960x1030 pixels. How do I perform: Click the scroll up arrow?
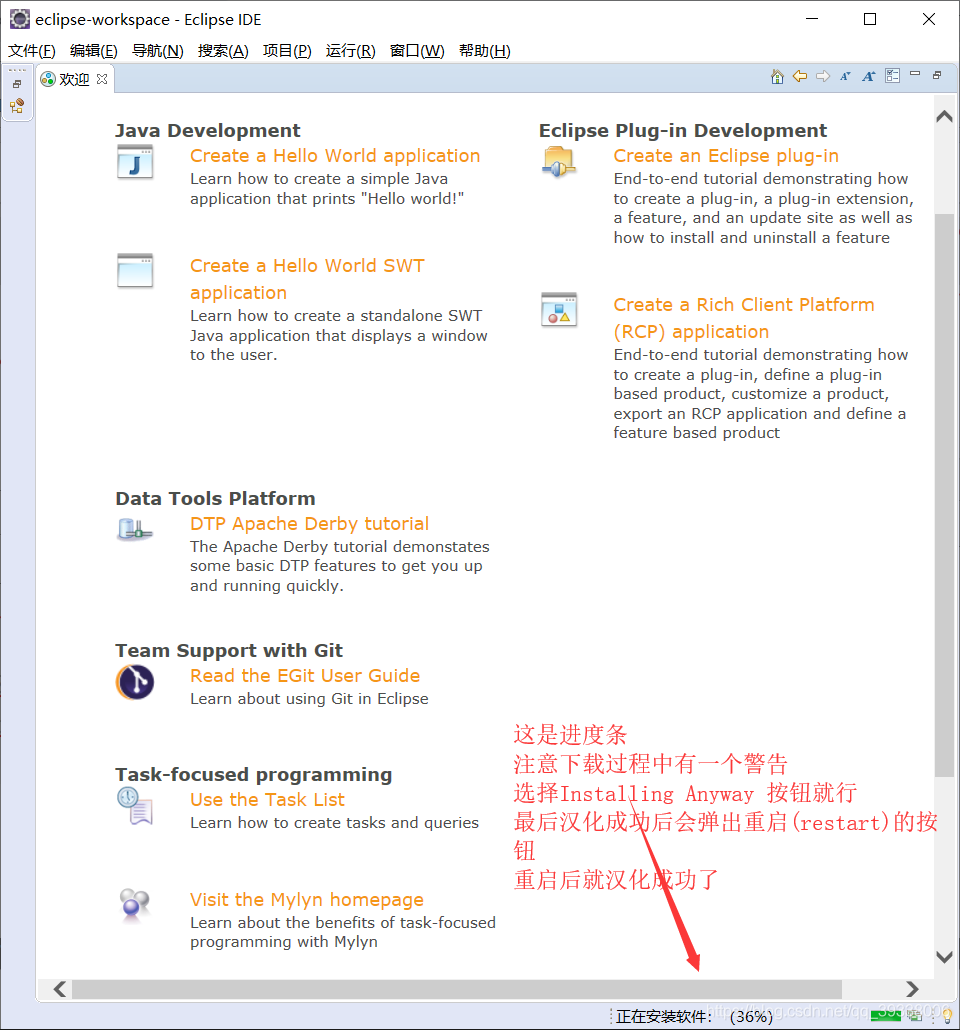pyautogui.click(x=944, y=116)
